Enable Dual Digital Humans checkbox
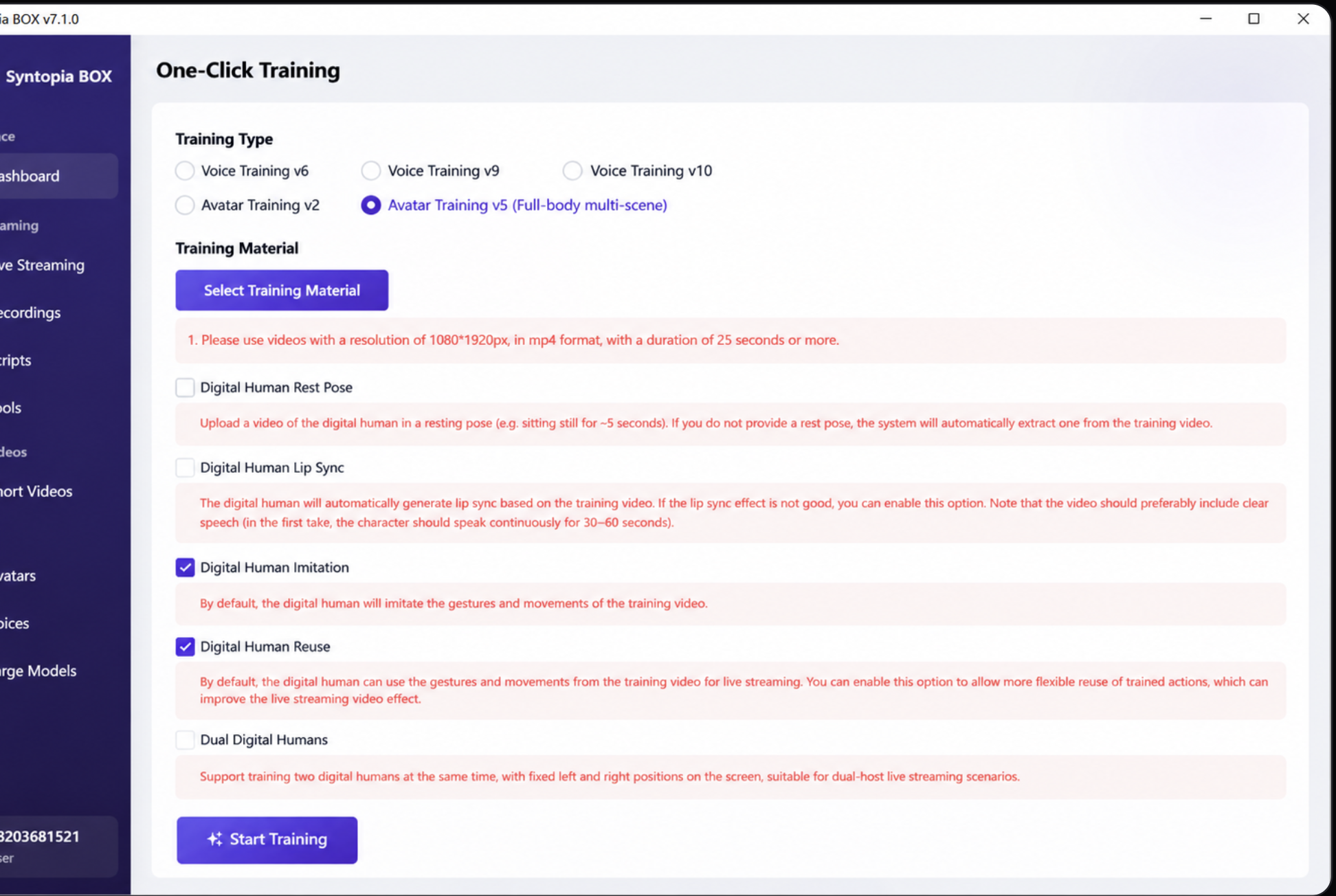1336x896 pixels. coord(185,740)
